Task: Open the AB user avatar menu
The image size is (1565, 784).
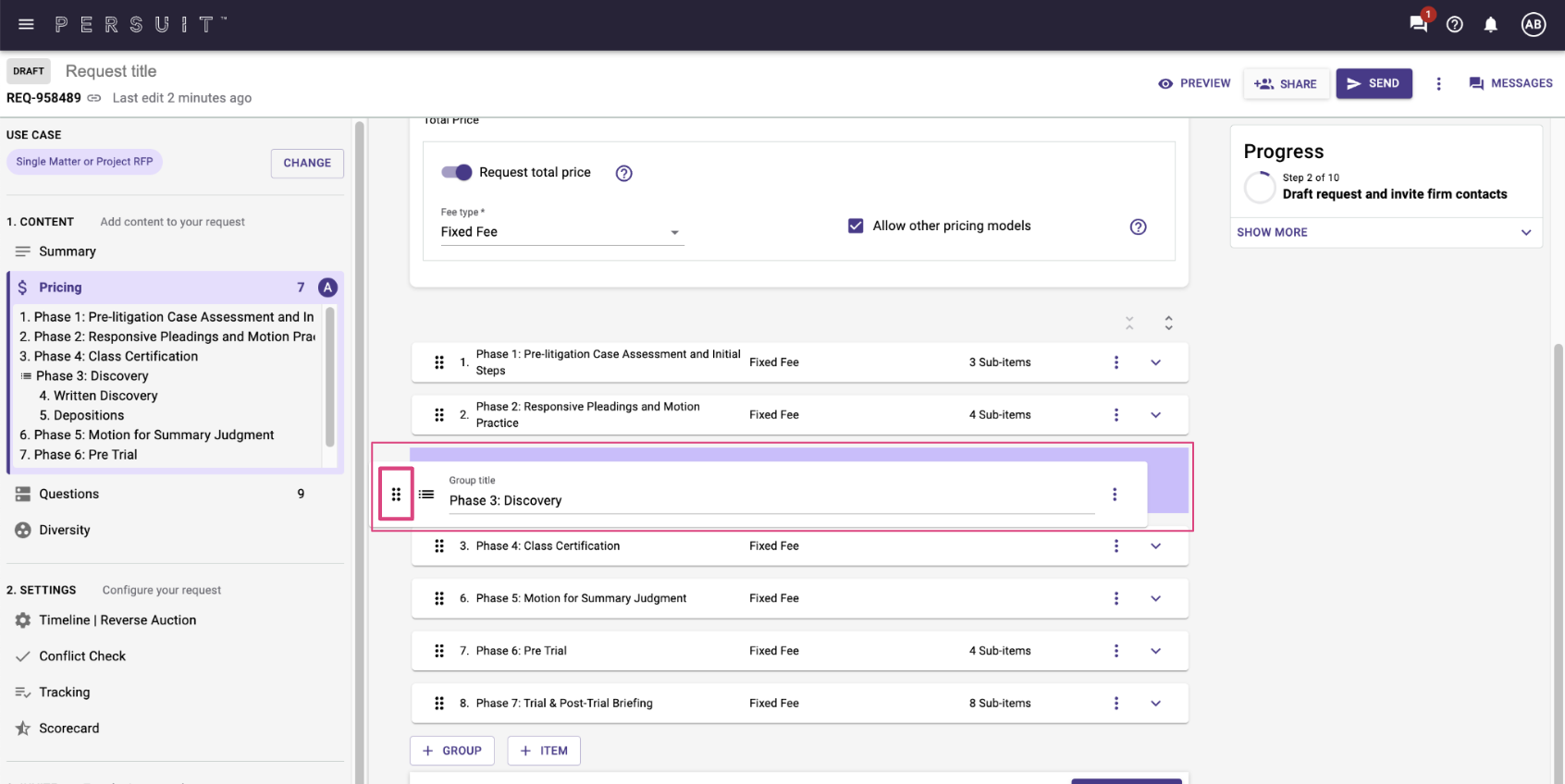Action: (x=1534, y=25)
